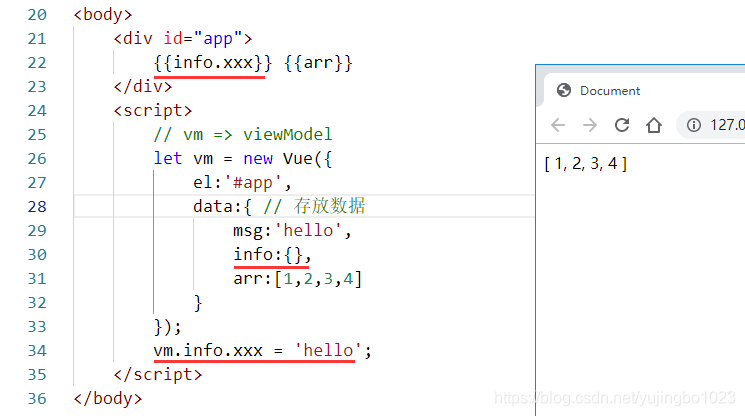745x416 pixels.
Task: Click the globe favicon on Document tab
Action: pyautogui.click(x=564, y=90)
